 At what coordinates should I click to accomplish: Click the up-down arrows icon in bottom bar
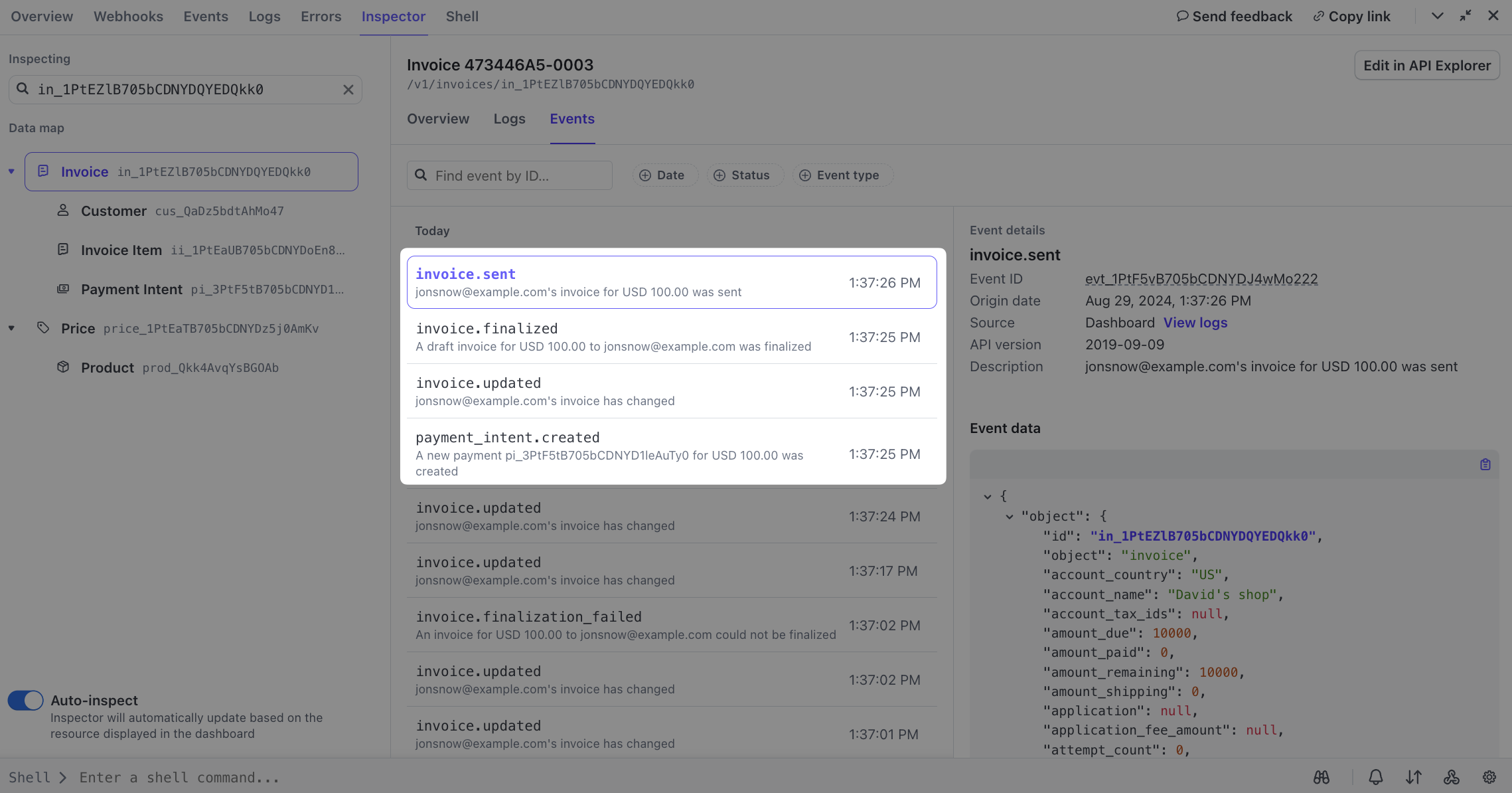(1414, 776)
